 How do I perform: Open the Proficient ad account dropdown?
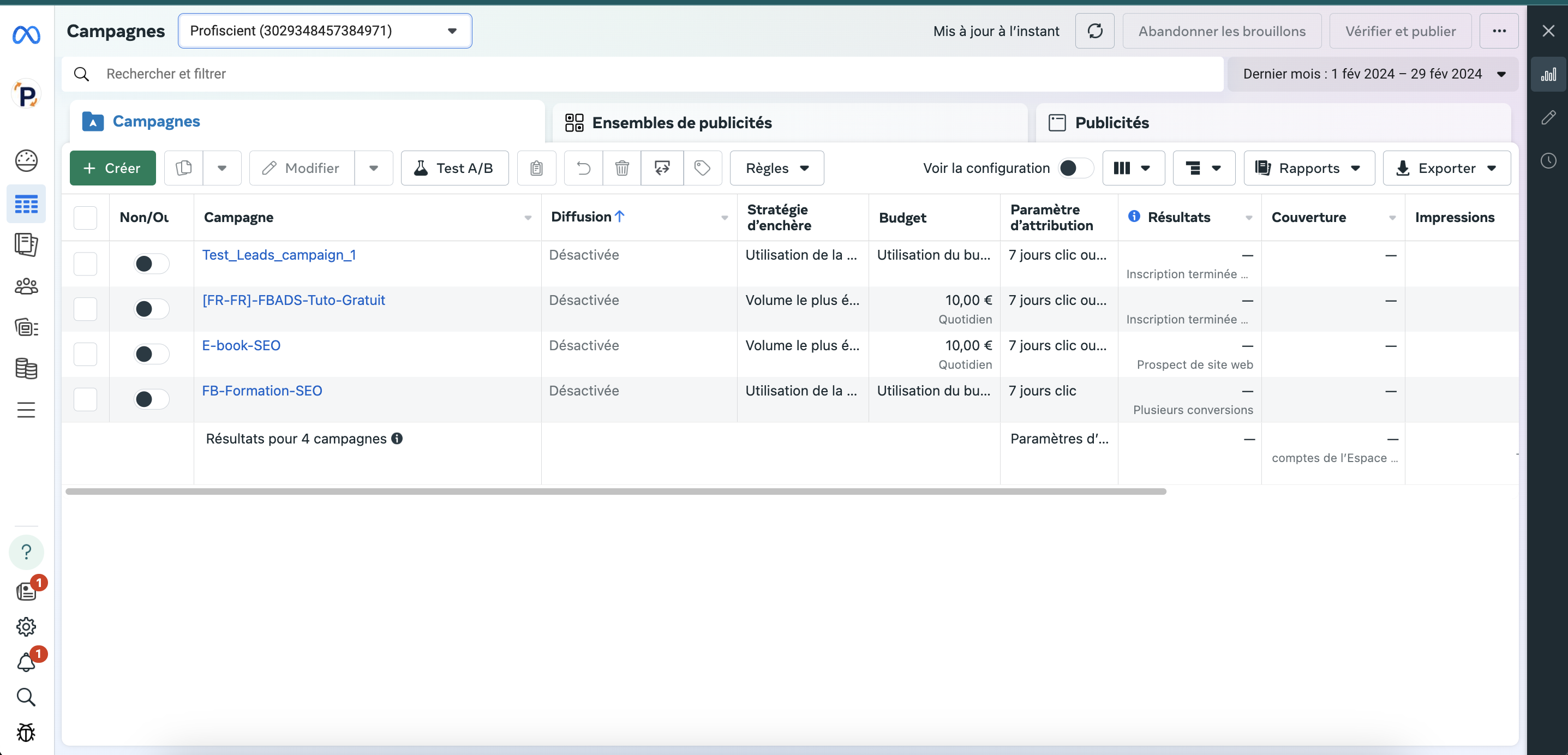pos(325,31)
